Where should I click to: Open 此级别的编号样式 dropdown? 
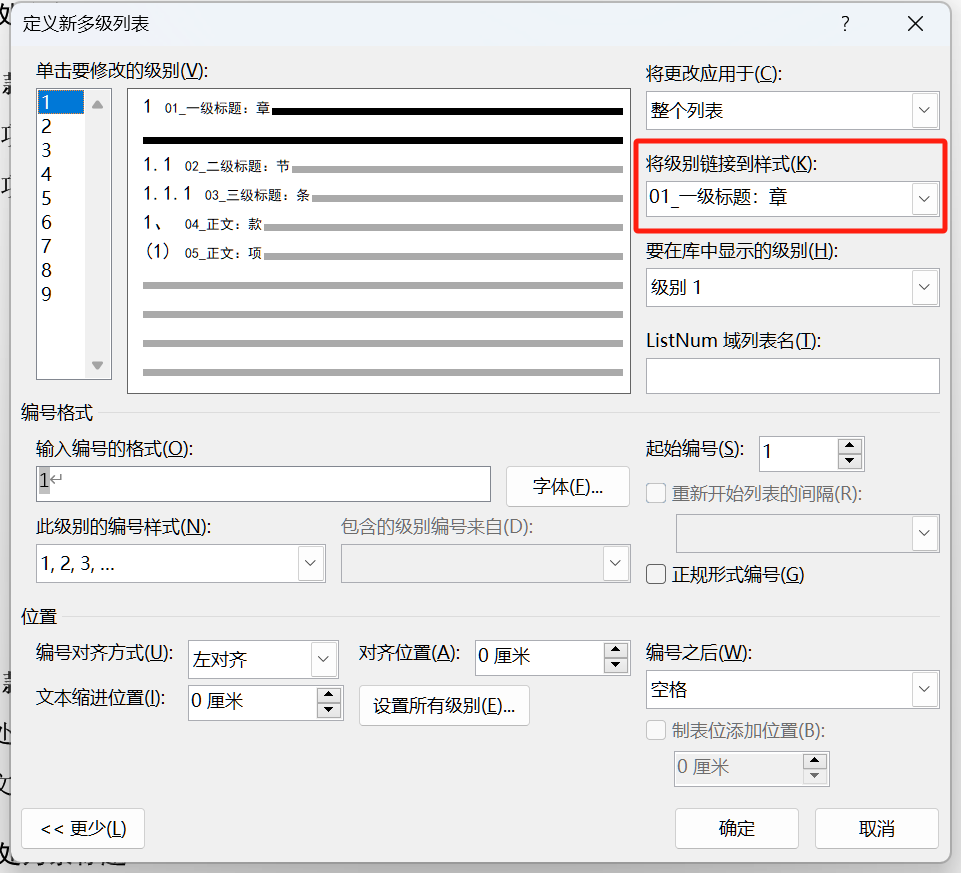tap(310, 563)
